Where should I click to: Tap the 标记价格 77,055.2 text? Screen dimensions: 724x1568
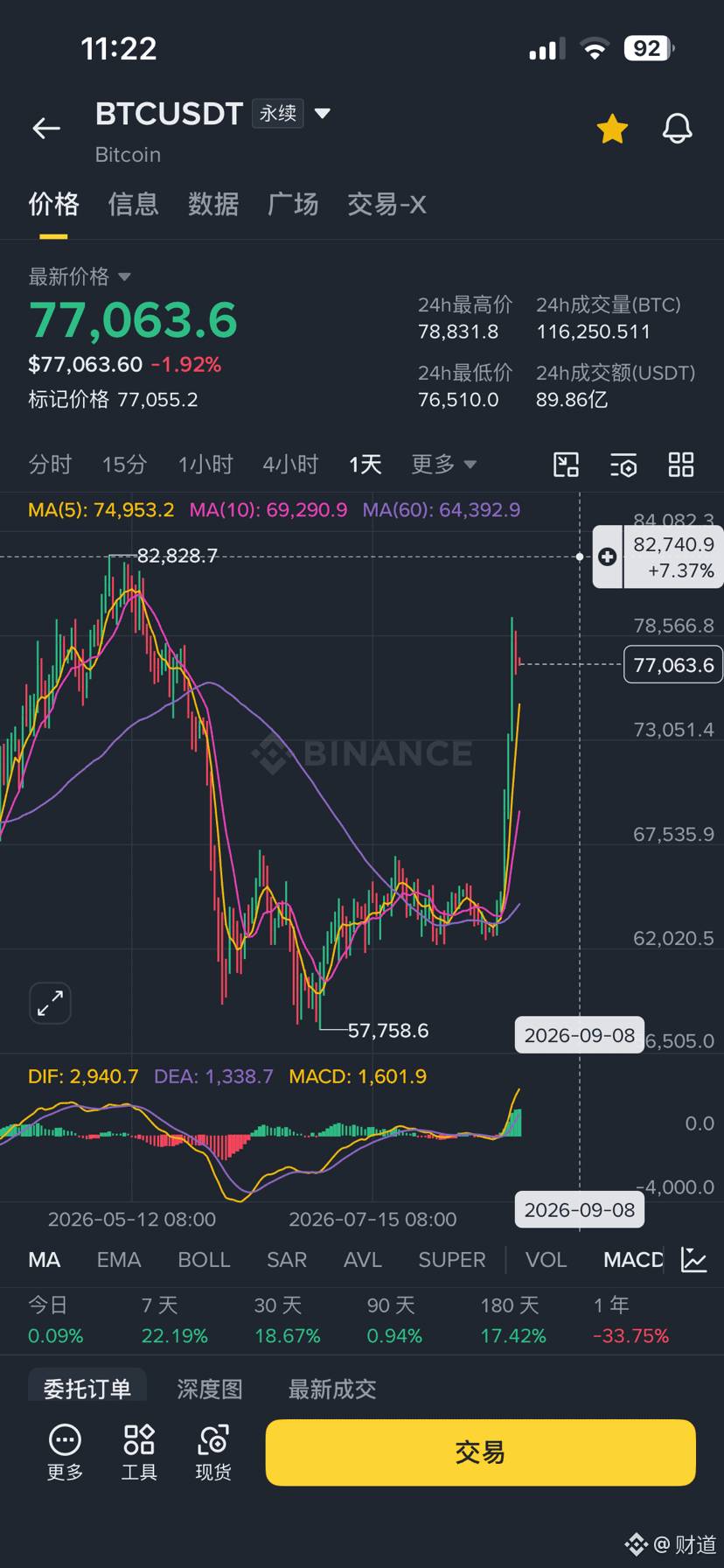(x=113, y=400)
